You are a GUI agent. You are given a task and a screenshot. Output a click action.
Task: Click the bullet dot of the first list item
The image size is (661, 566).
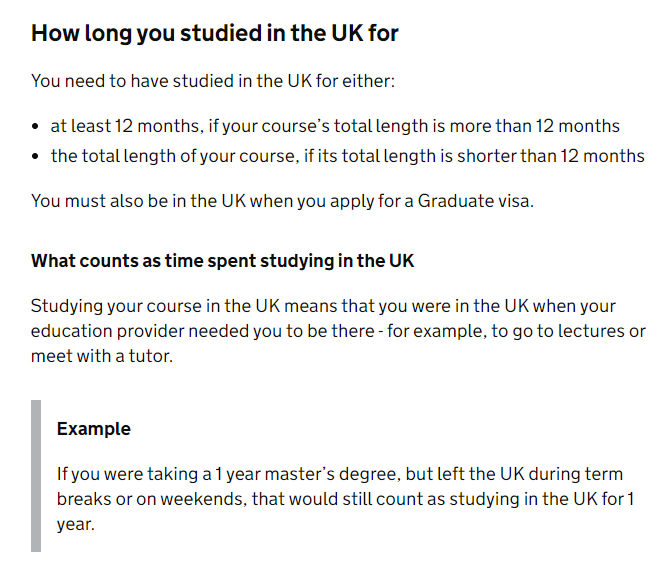35,126
